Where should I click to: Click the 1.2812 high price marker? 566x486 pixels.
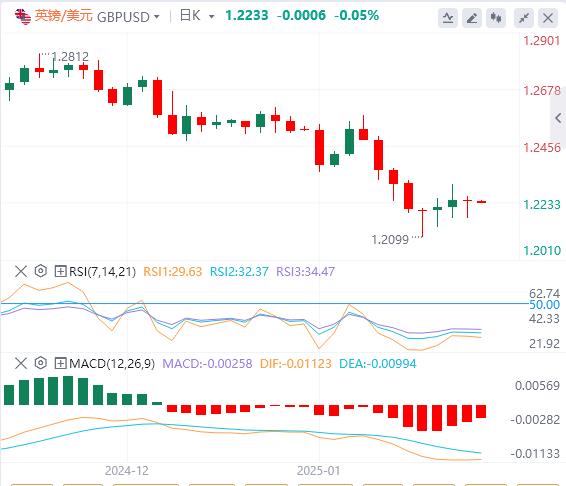(x=70, y=57)
